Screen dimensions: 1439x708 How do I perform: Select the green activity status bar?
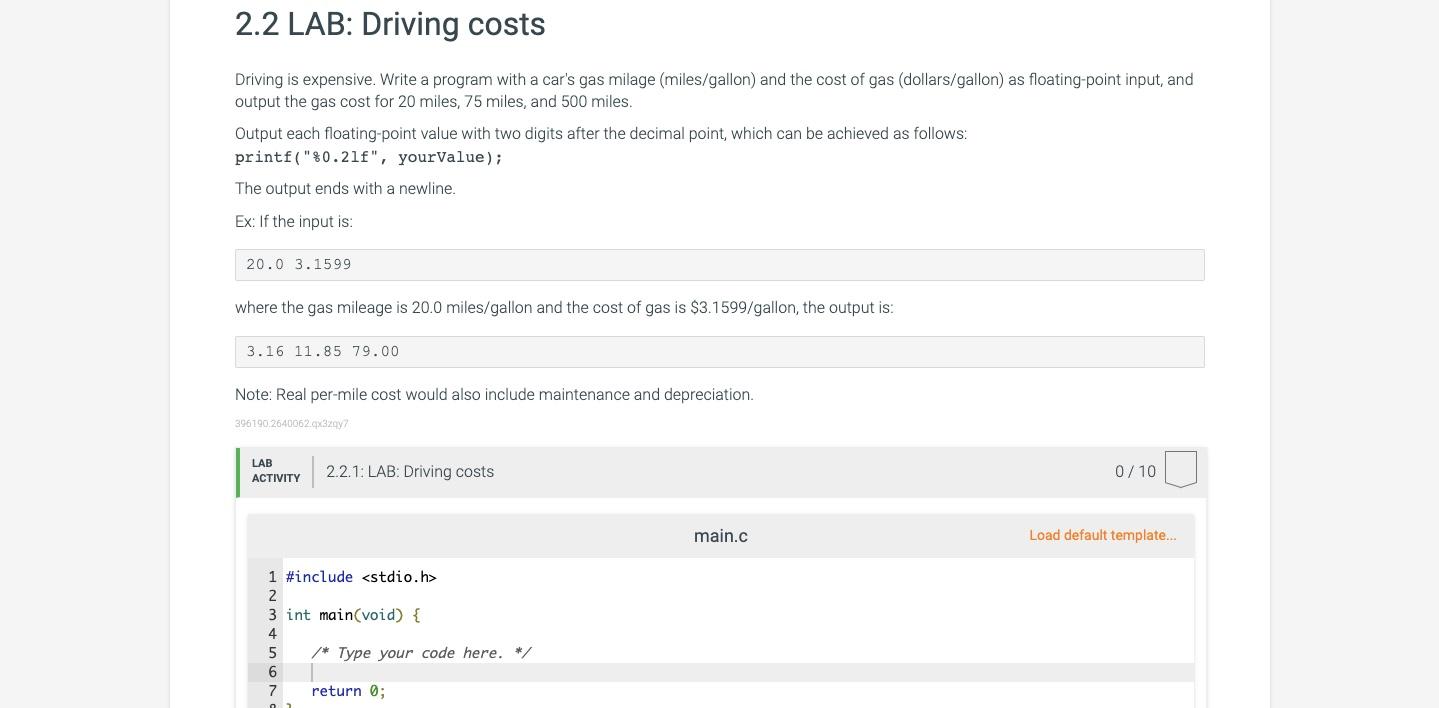[237, 471]
